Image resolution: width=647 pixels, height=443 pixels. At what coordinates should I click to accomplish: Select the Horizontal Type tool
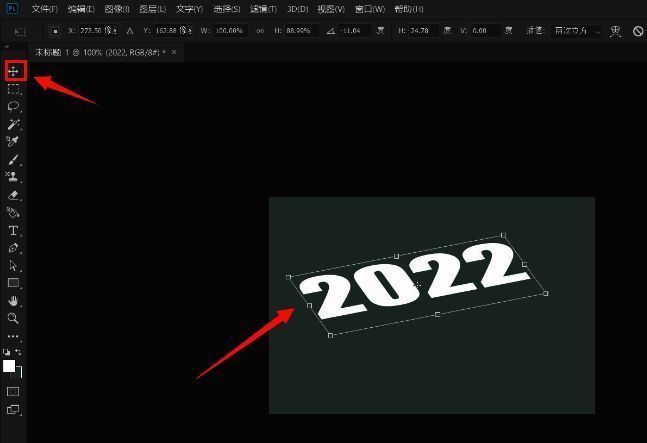(x=13, y=230)
